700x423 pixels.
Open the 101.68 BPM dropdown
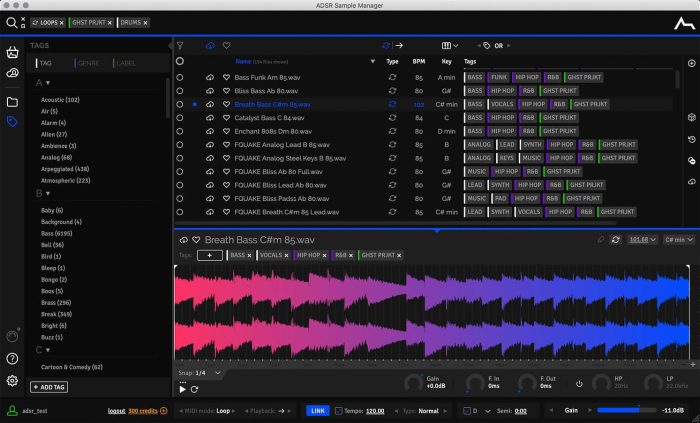click(642, 240)
